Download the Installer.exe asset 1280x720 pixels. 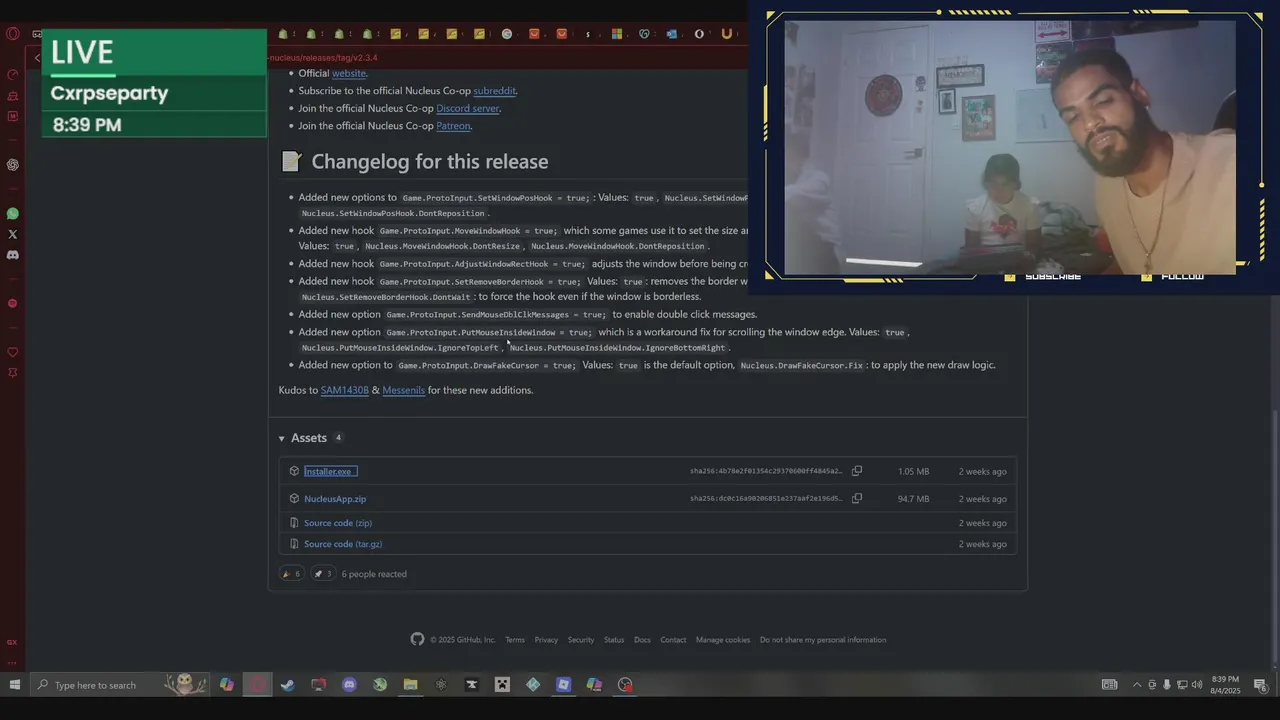328,471
